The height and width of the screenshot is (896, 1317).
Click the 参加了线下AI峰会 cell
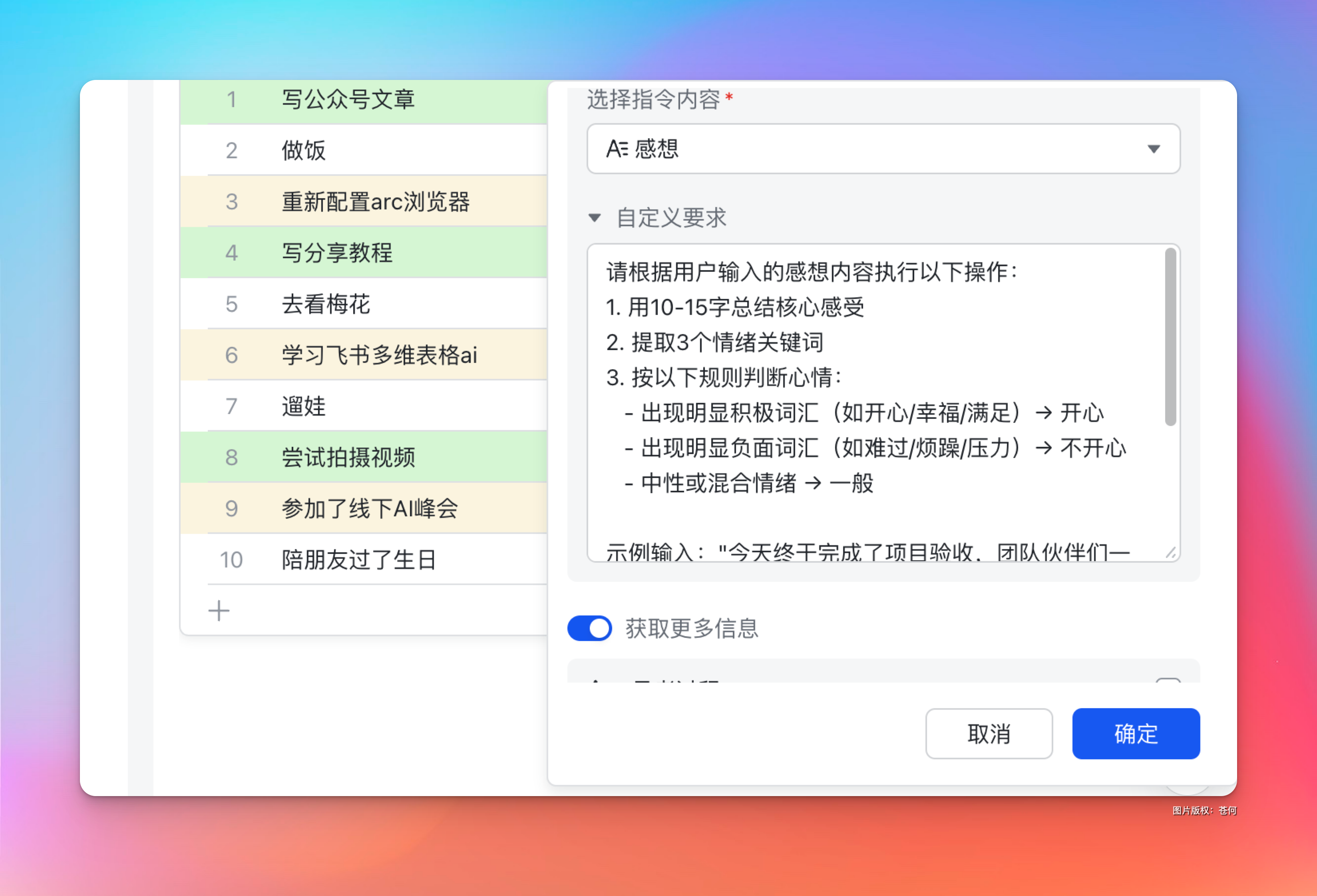[370, 508]
